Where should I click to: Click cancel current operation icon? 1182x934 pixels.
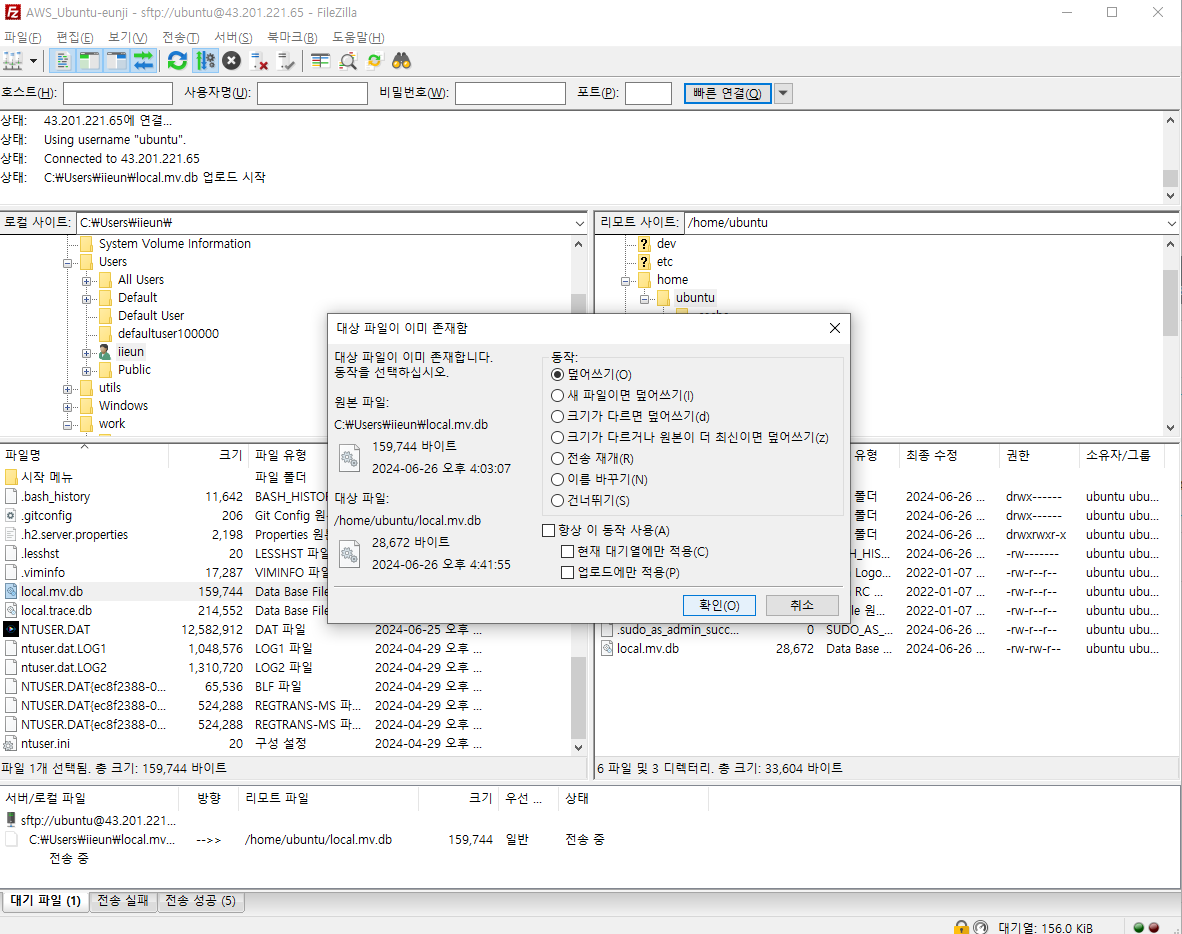pyautogui.click(x=231, y=61)
